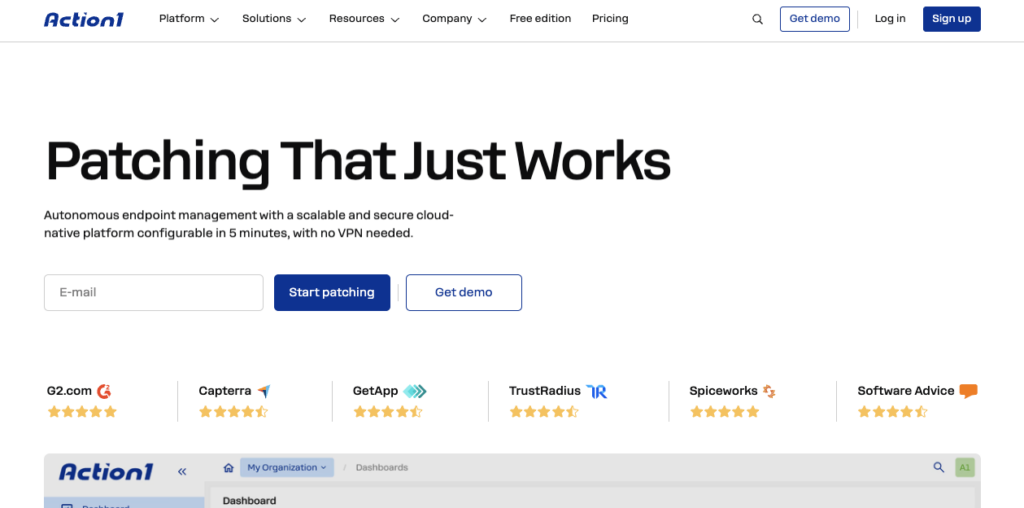The width and height of the screenshot is (1024, 508).
Task: Open the My Organization dropdown
Action: point(287,468)
